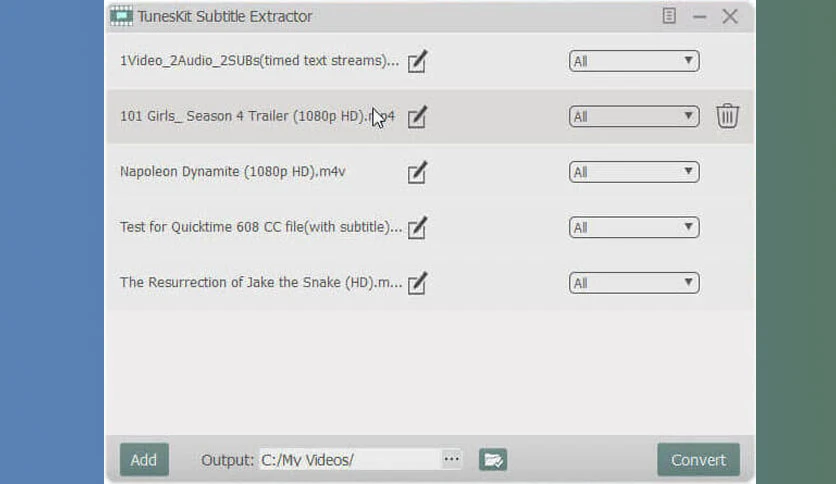
Task: Open subtitle dropdown for 1Video_2Audio_2SUBs
Action: 634,61
